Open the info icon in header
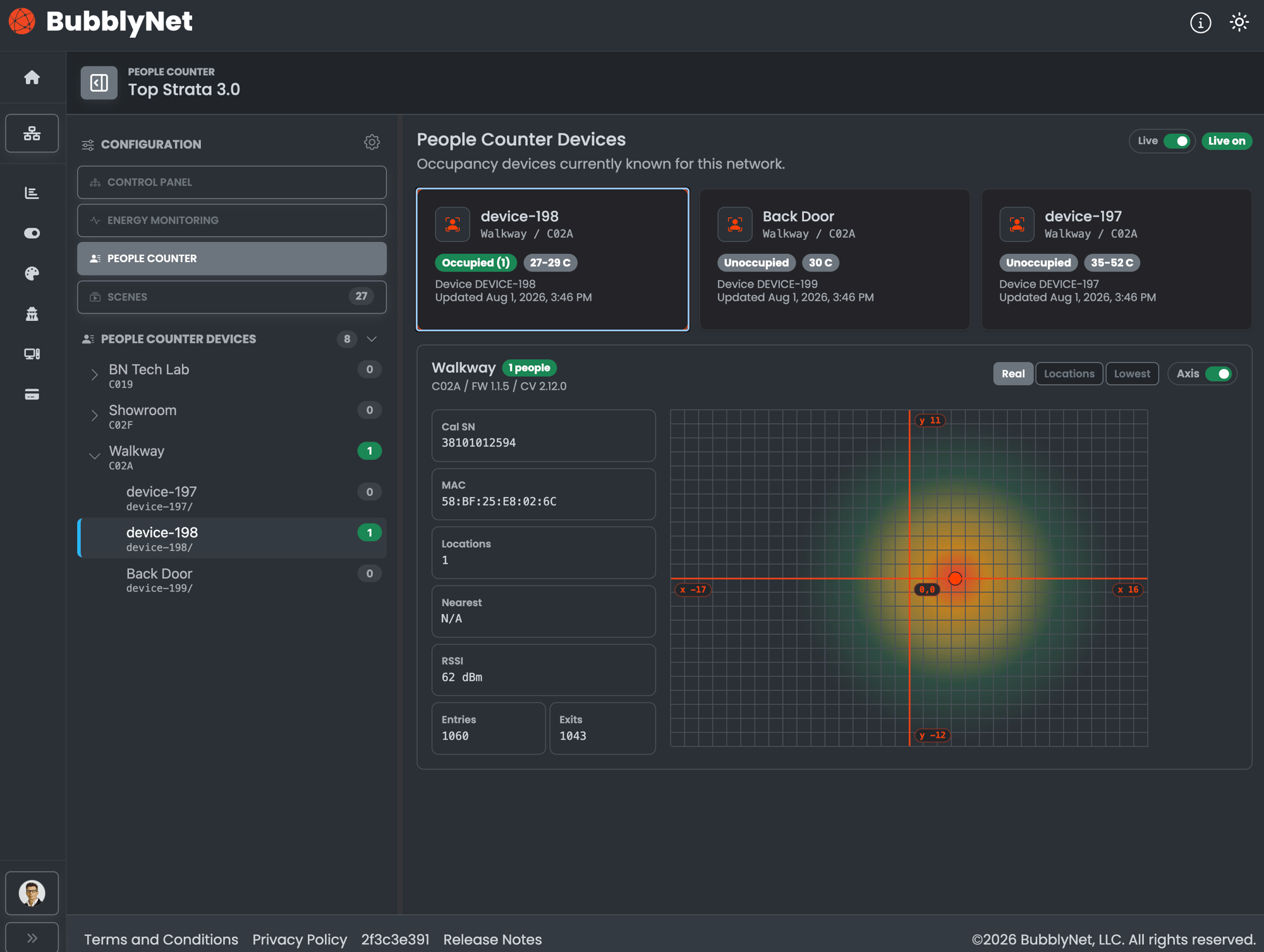This screenshot has height=952, width=1264. pos(1200,23)
